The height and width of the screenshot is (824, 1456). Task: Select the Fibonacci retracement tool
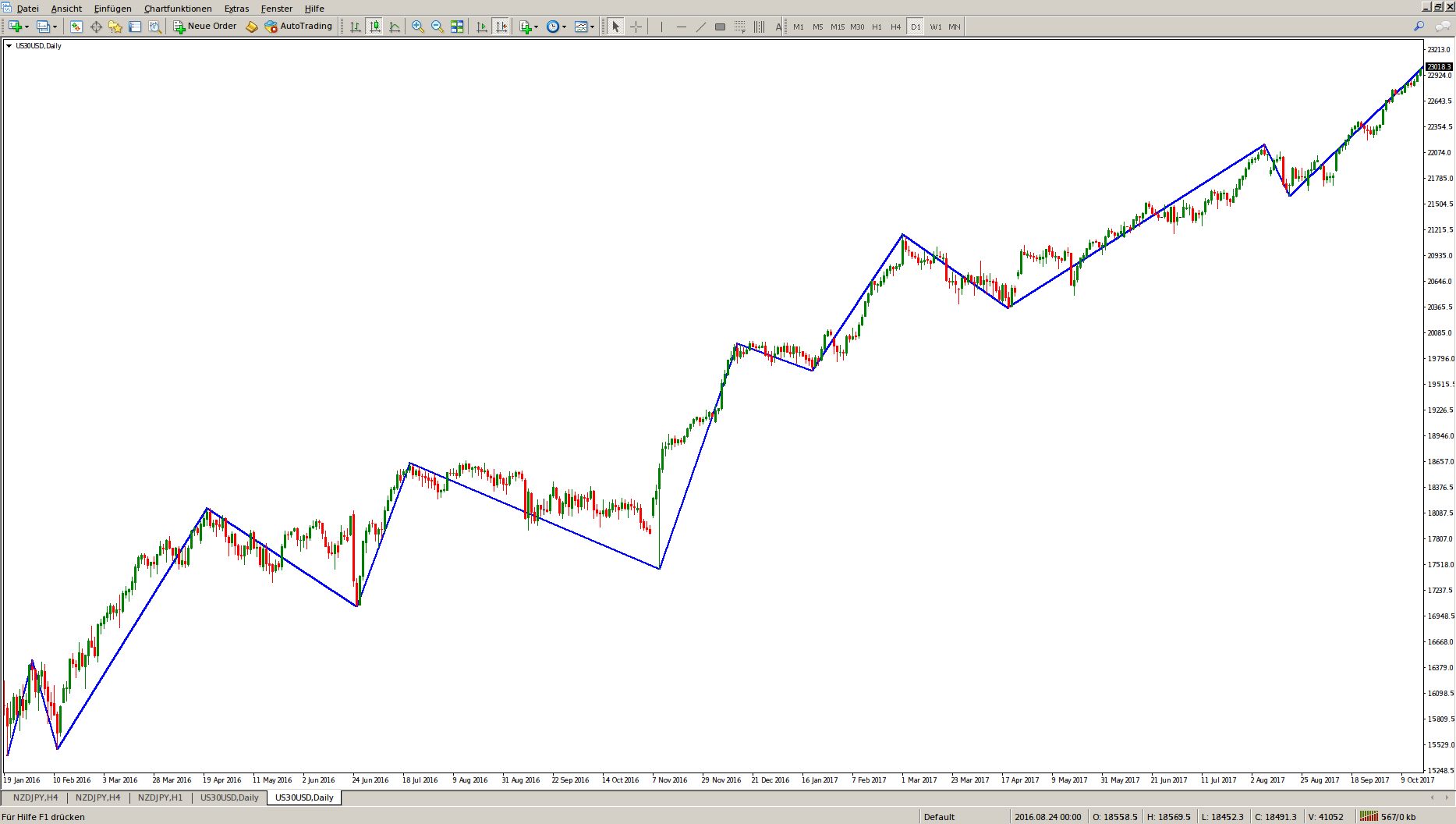[x=739, y=27]
